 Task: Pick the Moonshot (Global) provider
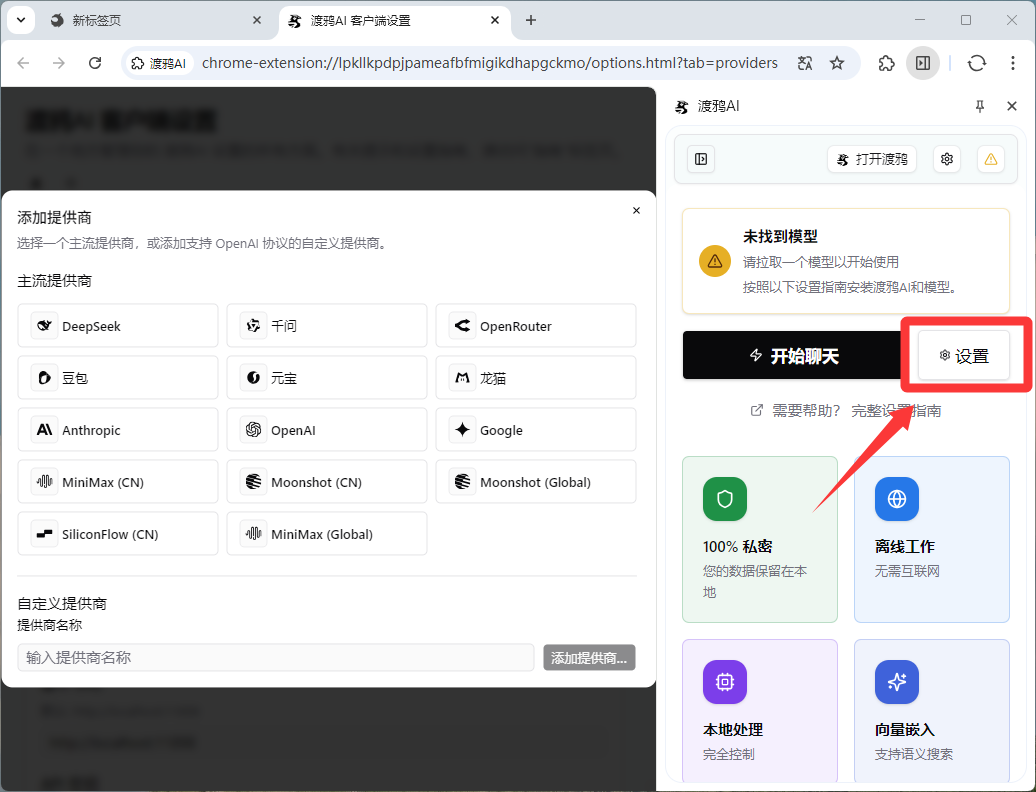(x=536, y=482)
